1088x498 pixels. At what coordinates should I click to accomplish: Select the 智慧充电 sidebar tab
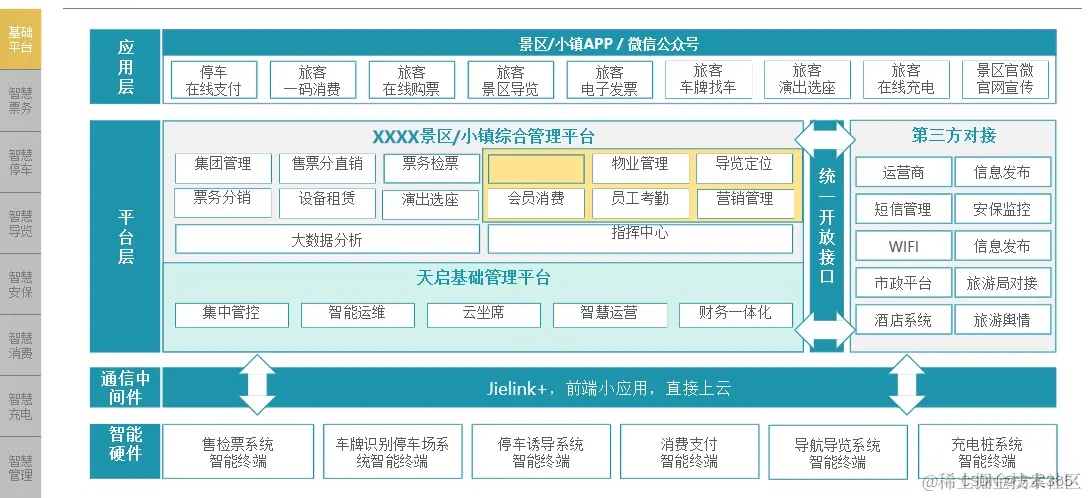(20, 406)
